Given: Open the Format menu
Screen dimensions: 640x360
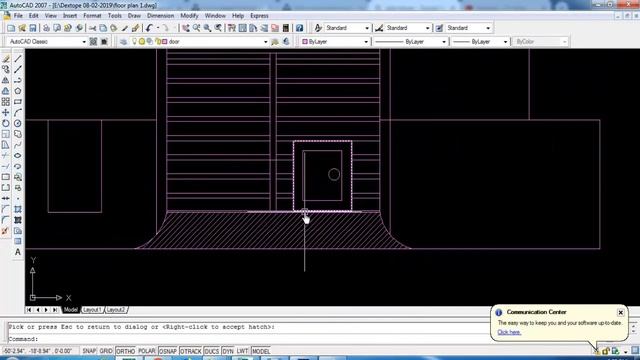Looking at the screenshot, I should [x=92, y=16].
